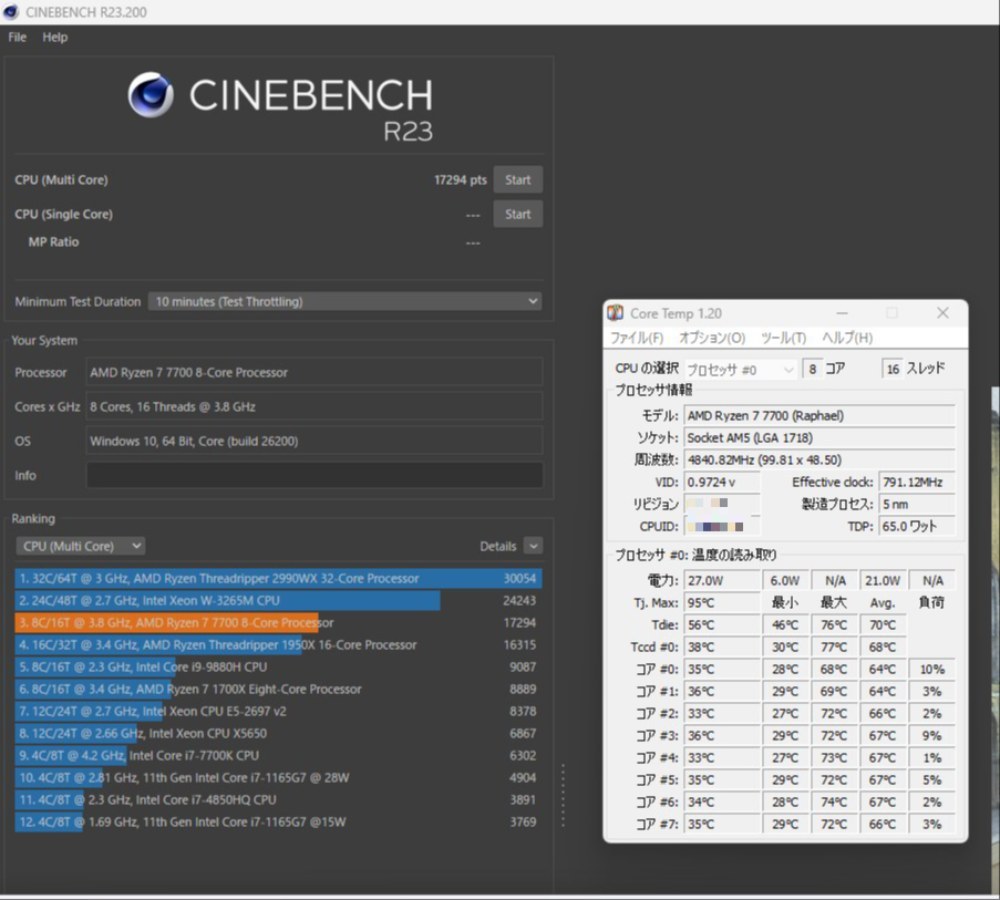Close the Core Temp window

point(943,313)
